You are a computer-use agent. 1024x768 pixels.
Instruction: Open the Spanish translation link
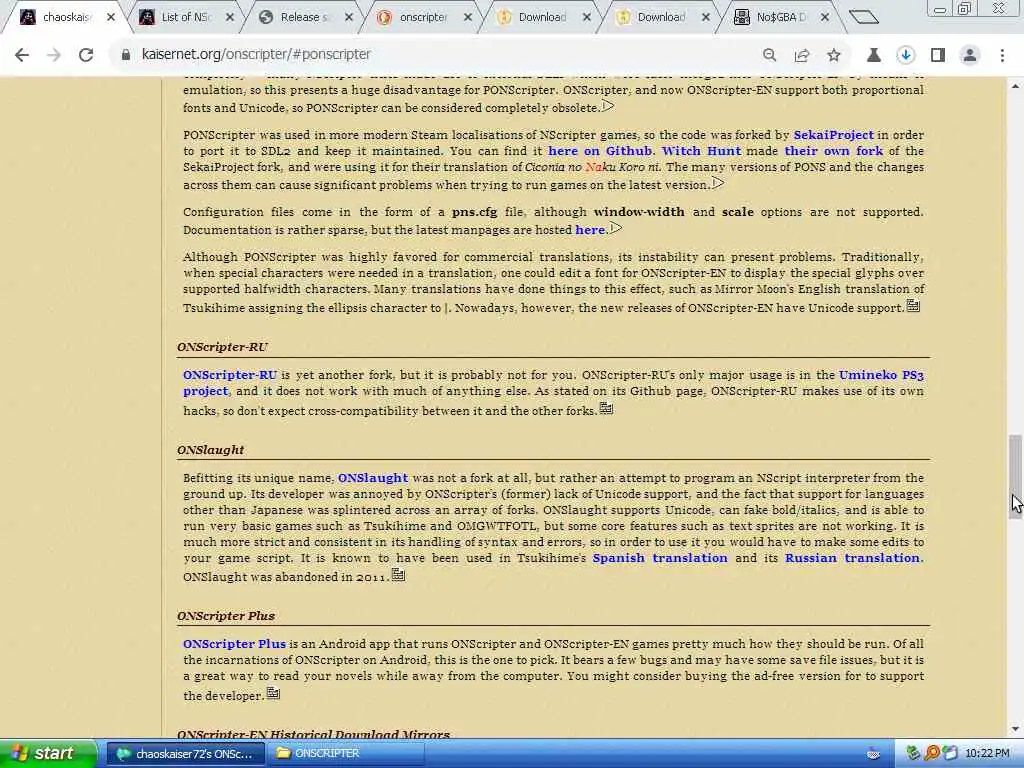660,558
